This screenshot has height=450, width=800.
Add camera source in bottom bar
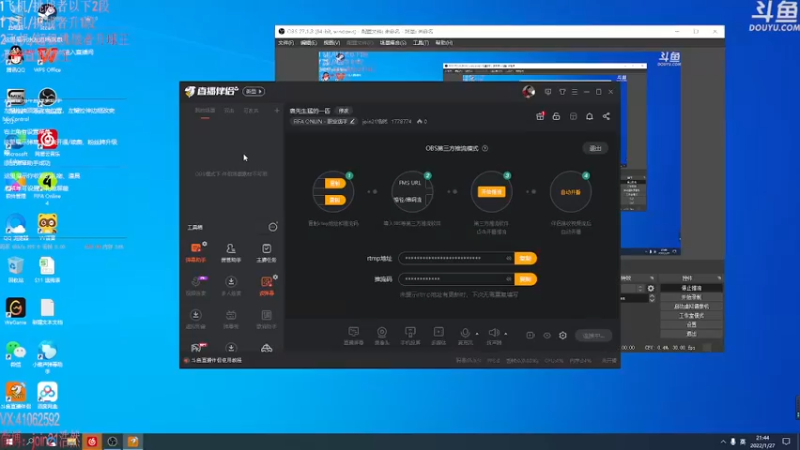pyautogui.click(x=382, y=336)
